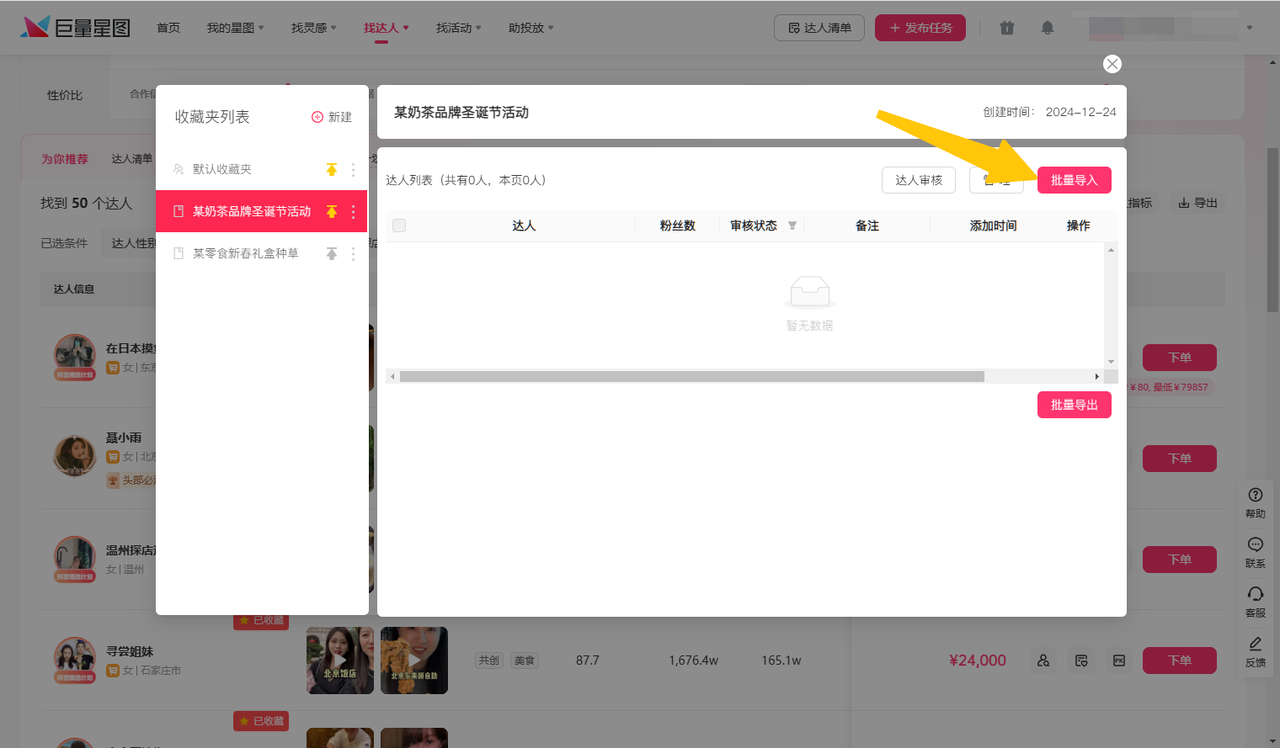Image resolution: width=1280 pixels, height=748 pixels.
Task: Expand the 我的星图 dropdown menu
Action: pos(235,28)
